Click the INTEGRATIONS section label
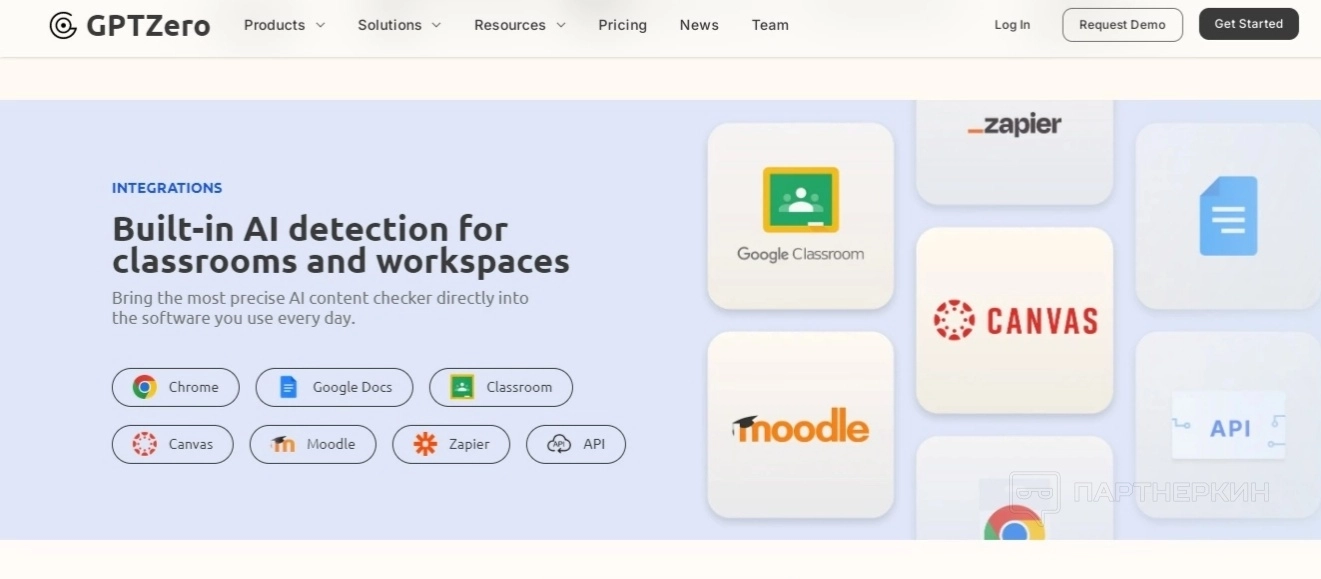This screenshot has width=1321, height=579. pyautogui.click(x=167, y=188)
